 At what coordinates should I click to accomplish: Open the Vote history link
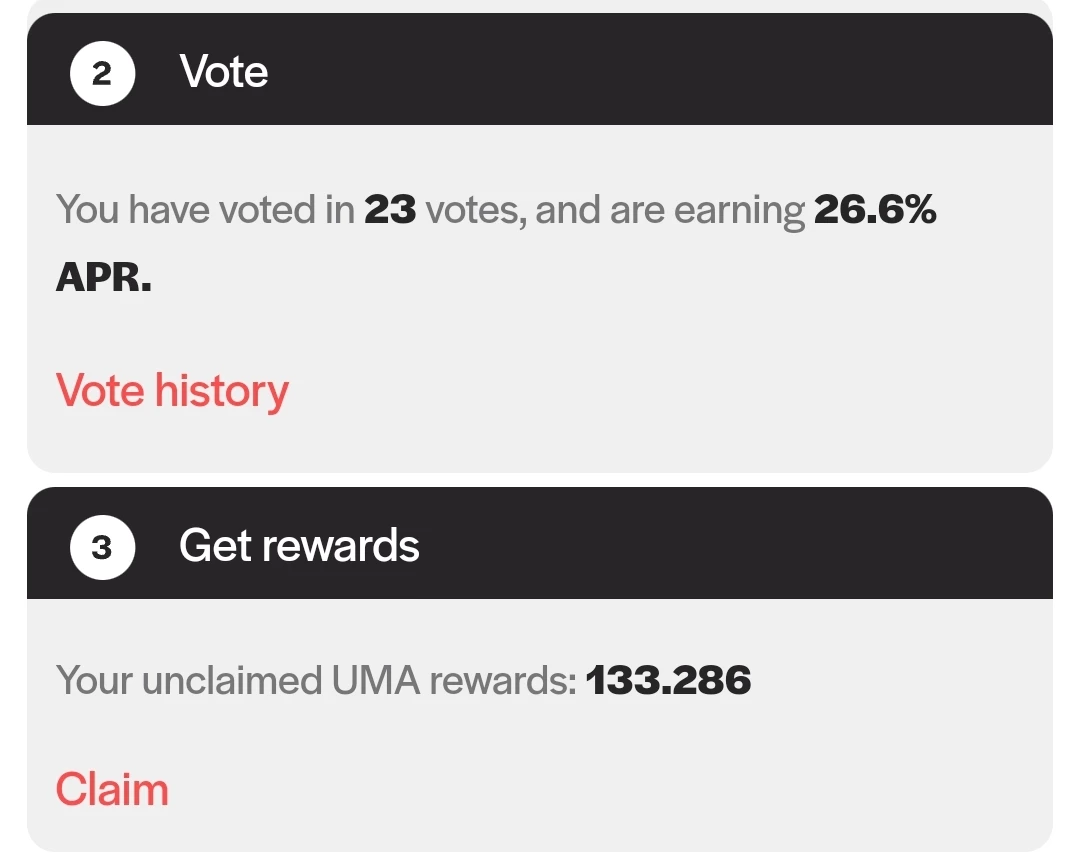(x=172, y=391)
